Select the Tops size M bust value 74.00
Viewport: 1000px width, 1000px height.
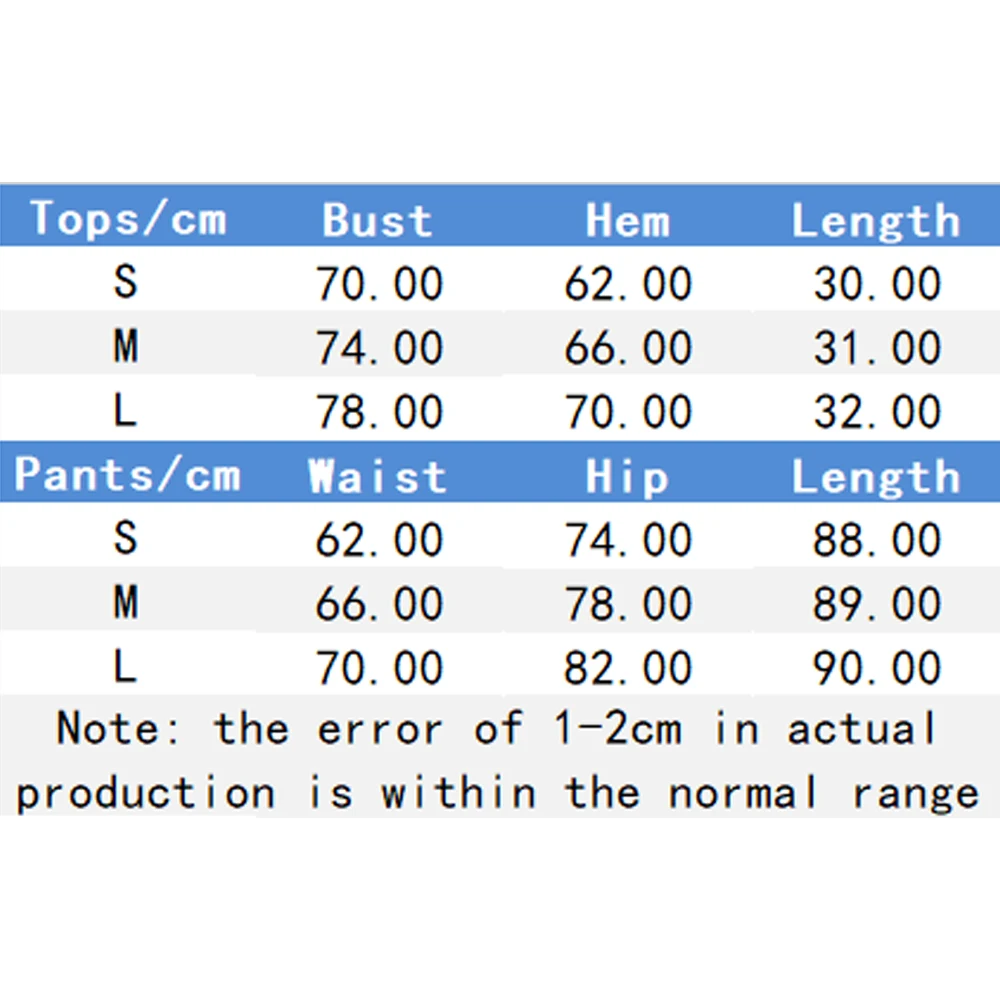click(379, 348)
